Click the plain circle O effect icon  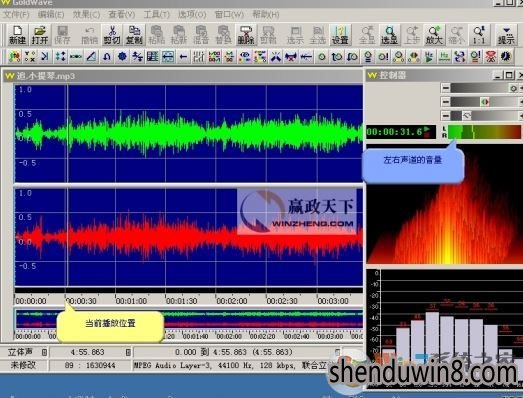click(x=322, y=57)
